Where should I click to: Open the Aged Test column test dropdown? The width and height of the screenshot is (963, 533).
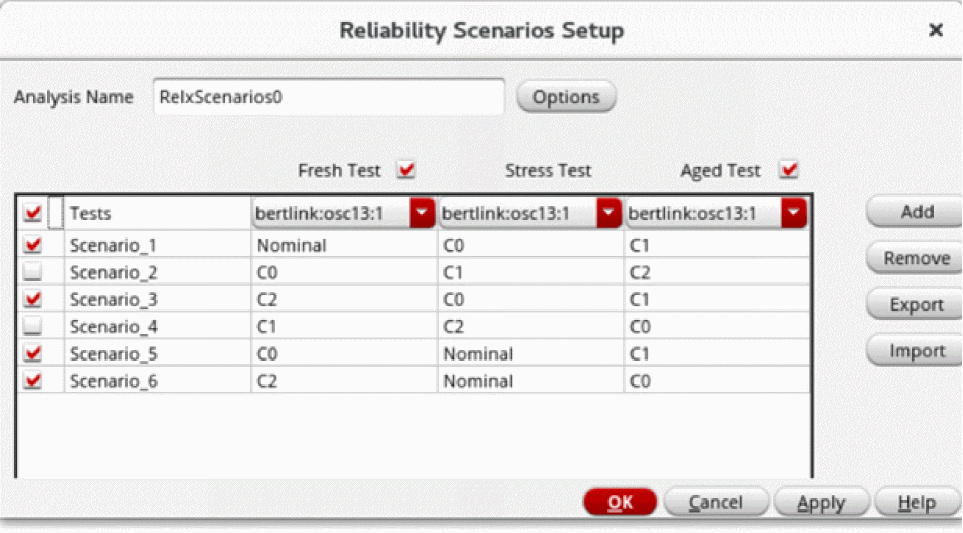(x=795, y=213)
